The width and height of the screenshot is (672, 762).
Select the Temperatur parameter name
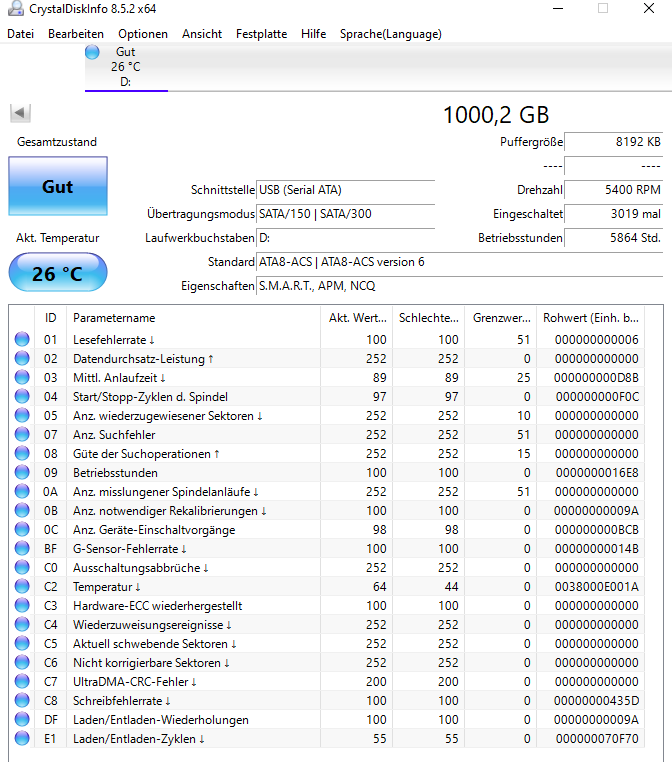[x=103, y=587]
